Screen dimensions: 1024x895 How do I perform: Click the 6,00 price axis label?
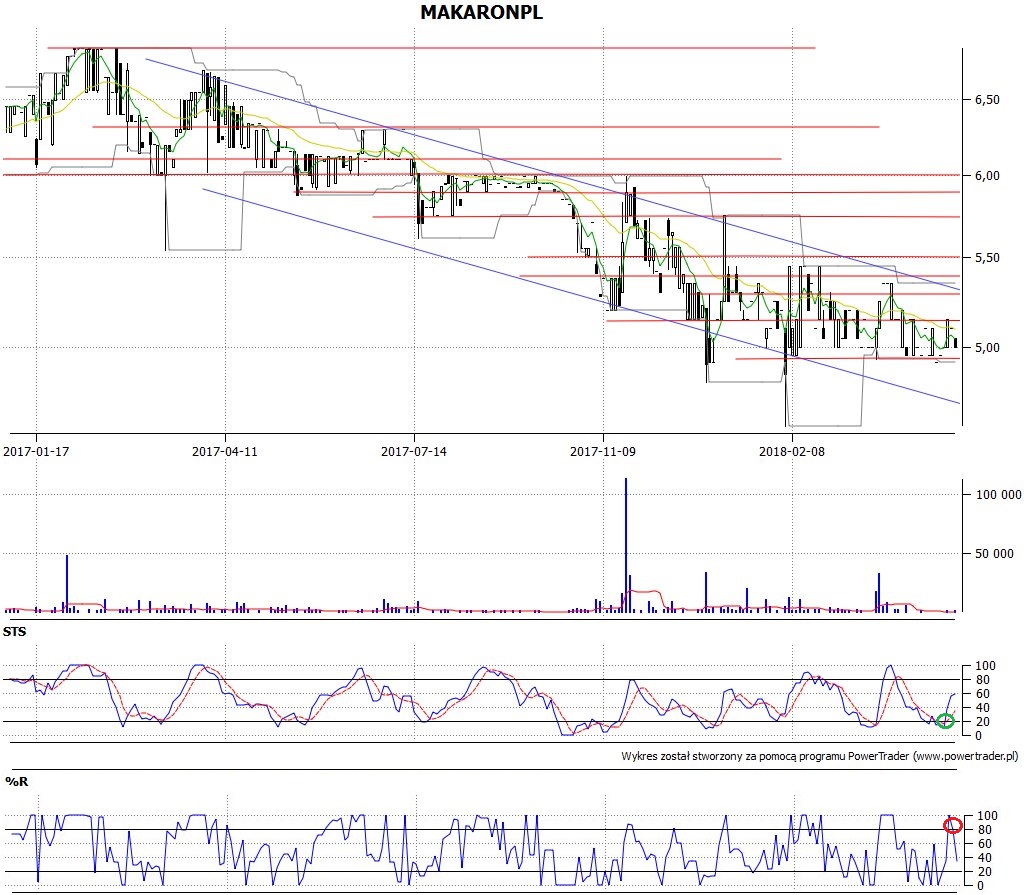coord(987,176)
